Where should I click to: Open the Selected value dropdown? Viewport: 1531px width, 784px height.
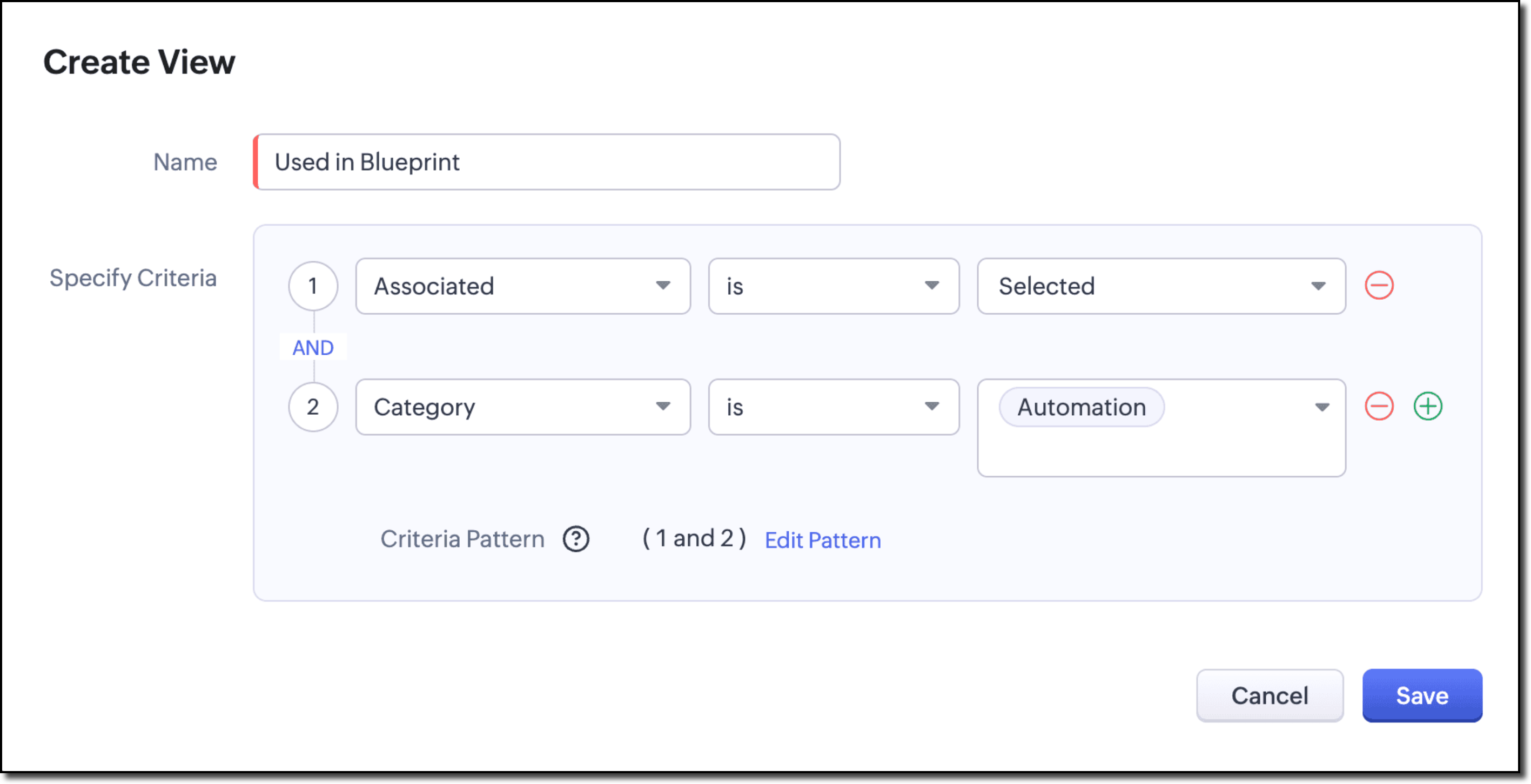click(1161, 286)
